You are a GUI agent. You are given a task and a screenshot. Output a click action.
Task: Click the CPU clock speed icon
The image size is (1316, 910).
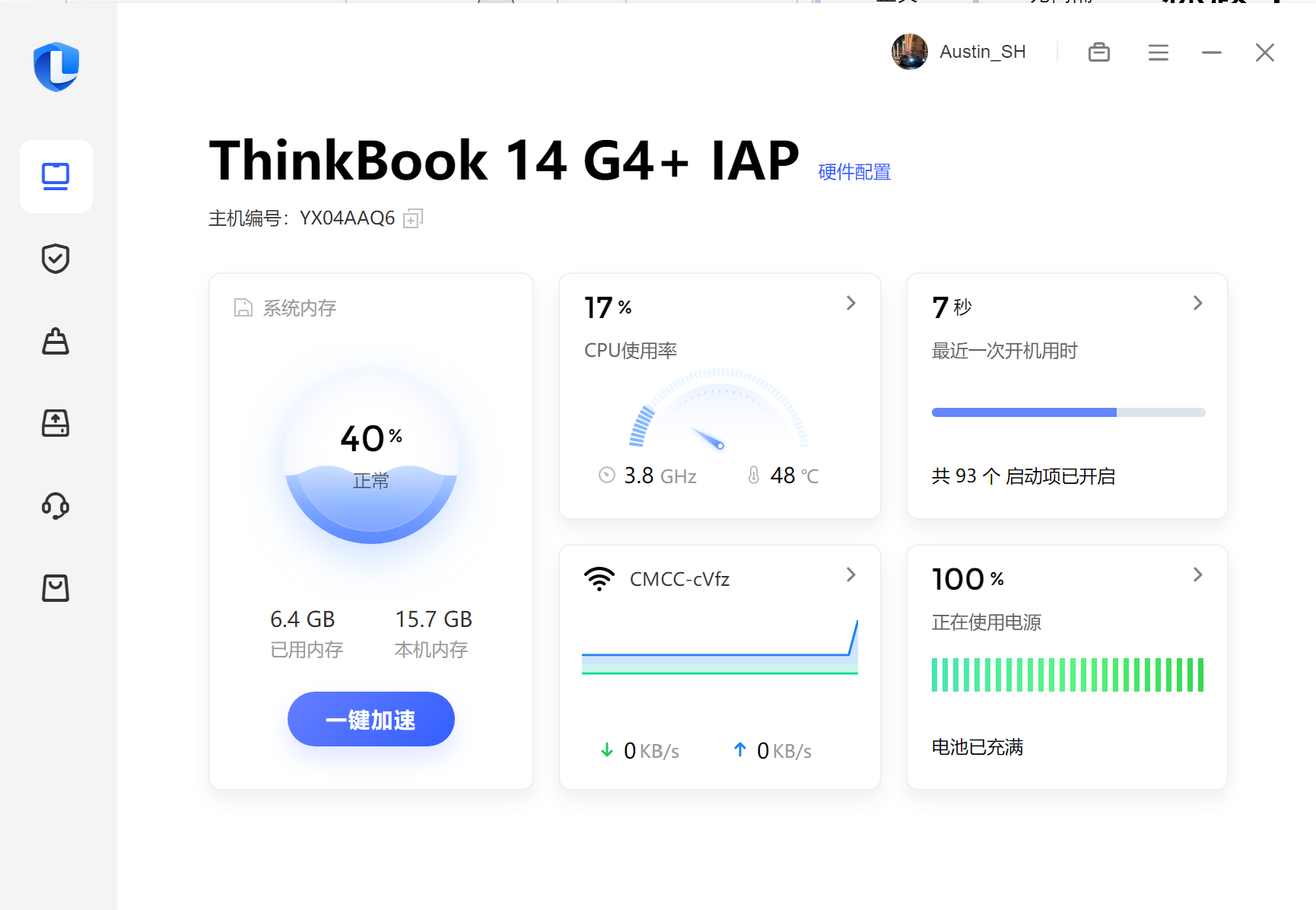(x=607, y=476)
